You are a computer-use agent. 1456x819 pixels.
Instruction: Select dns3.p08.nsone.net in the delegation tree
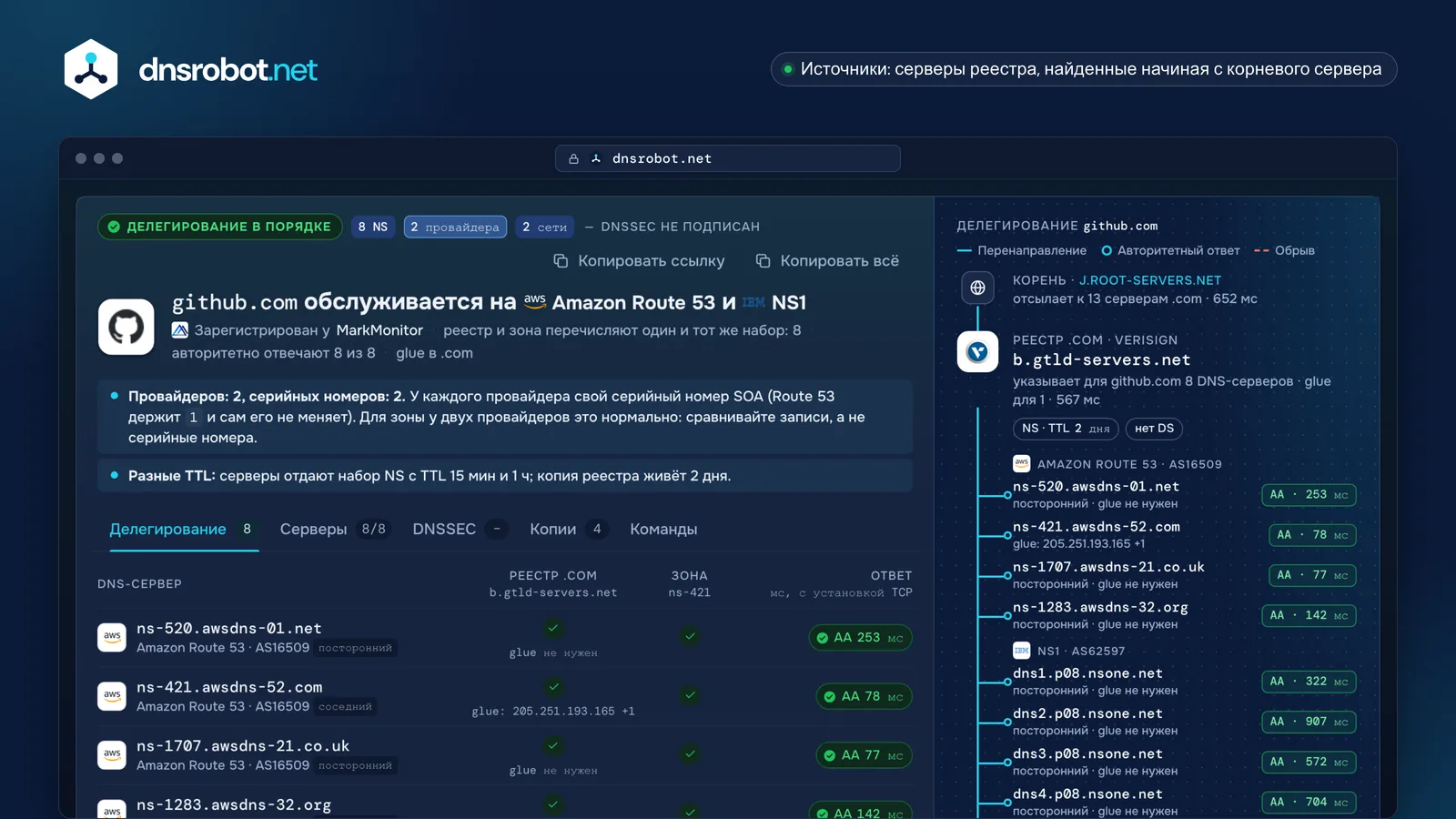coord(1087,753)
